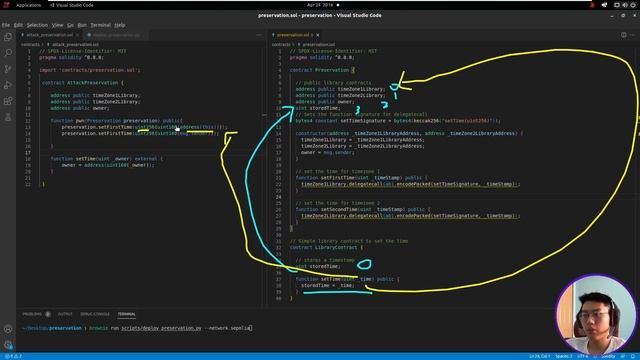Click line number 24 in the right editor
The height and width of the screenshot is (360, 640).
click(x=278, y=197)
